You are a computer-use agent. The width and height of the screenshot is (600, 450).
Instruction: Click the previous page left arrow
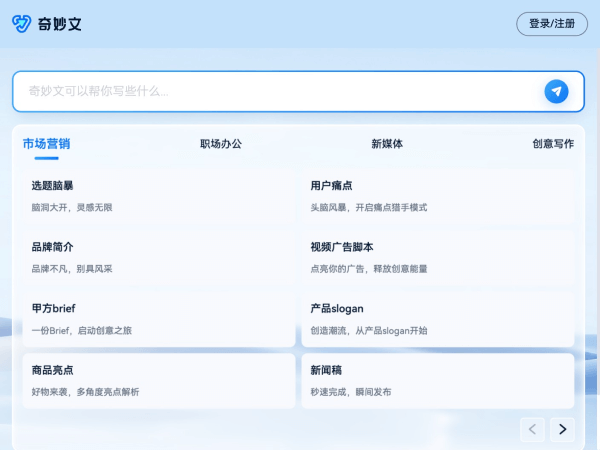(x=533, y=429)
